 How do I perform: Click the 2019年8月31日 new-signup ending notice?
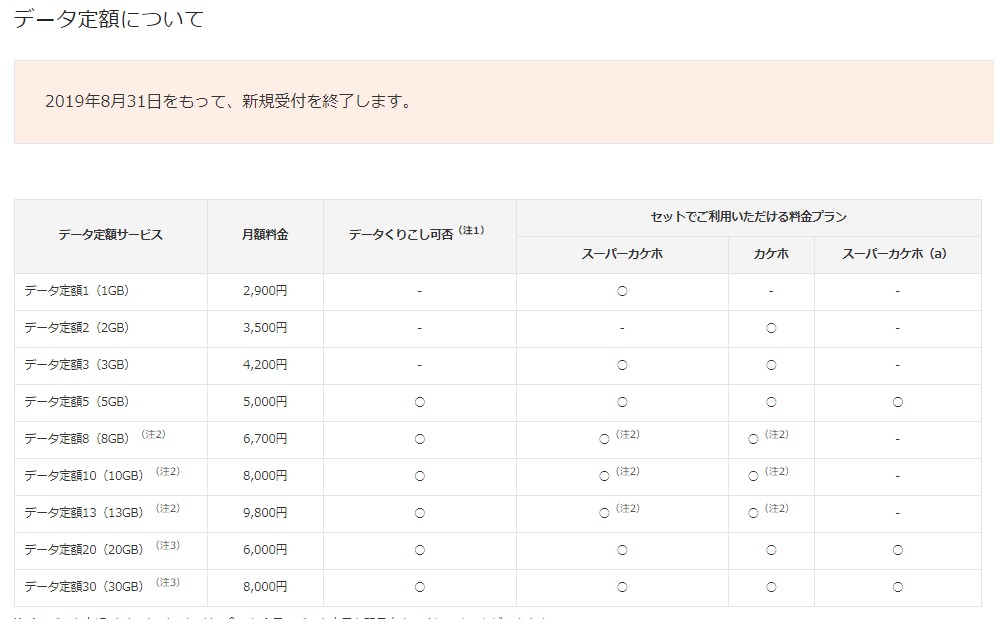(229, 102)
